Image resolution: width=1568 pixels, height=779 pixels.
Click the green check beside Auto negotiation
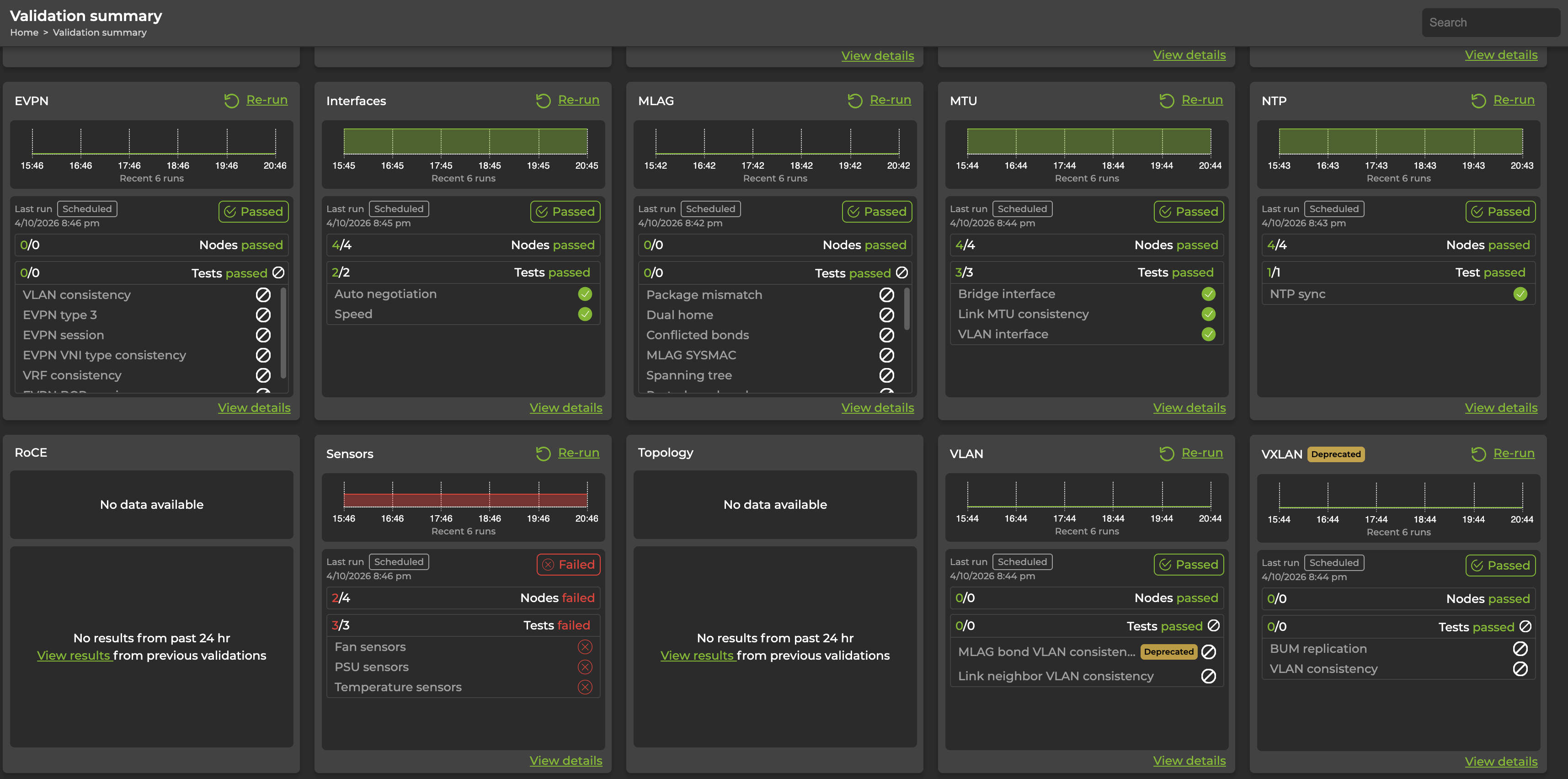pyautogui.click(x=585, y=294)
